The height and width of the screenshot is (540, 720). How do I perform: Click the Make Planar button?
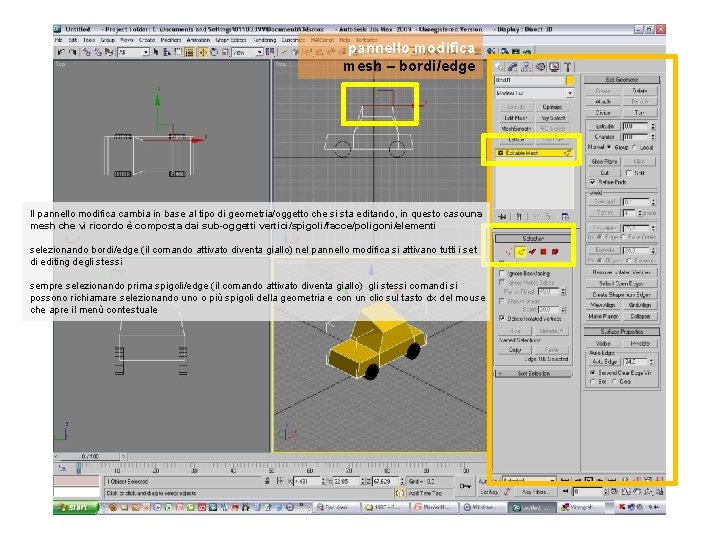point(603,316)
